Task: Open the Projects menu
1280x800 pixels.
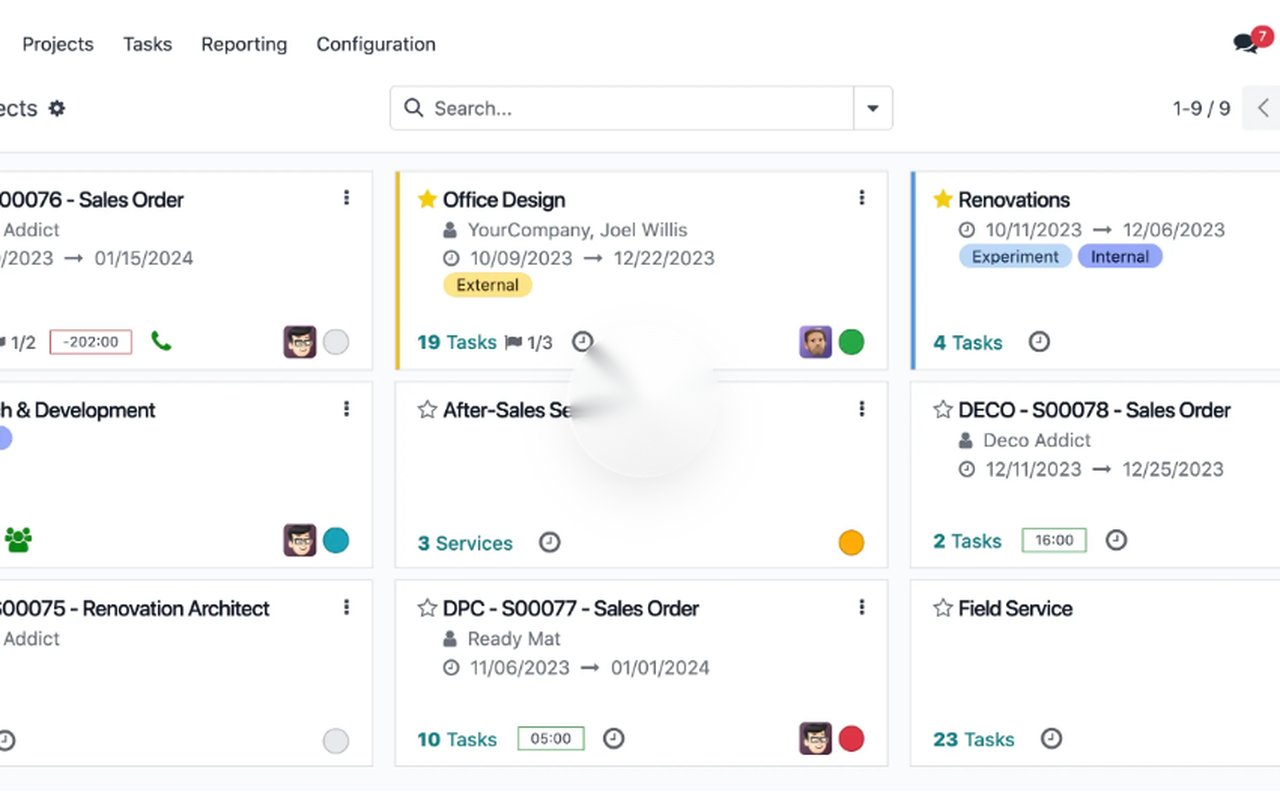Action: [x=58, y=44]
